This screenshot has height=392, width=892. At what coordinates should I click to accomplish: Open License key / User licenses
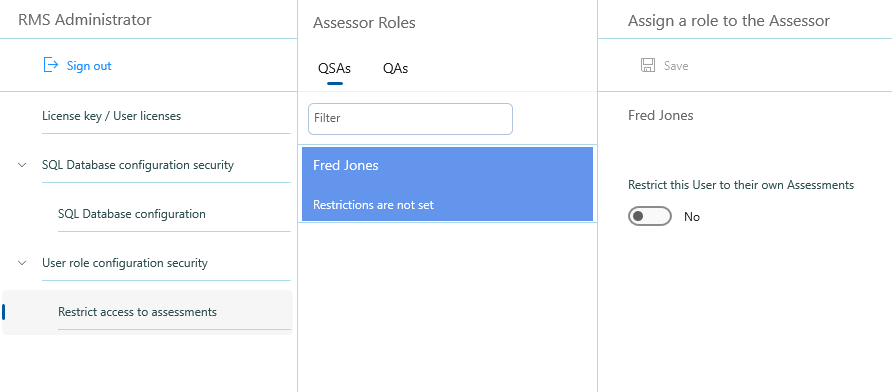point(112,116)
